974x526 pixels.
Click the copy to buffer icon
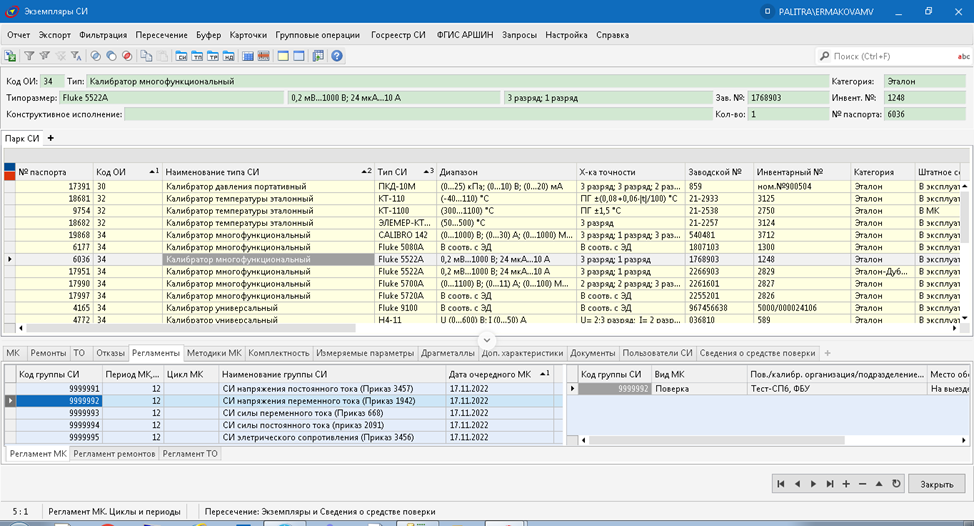point(146,56)
